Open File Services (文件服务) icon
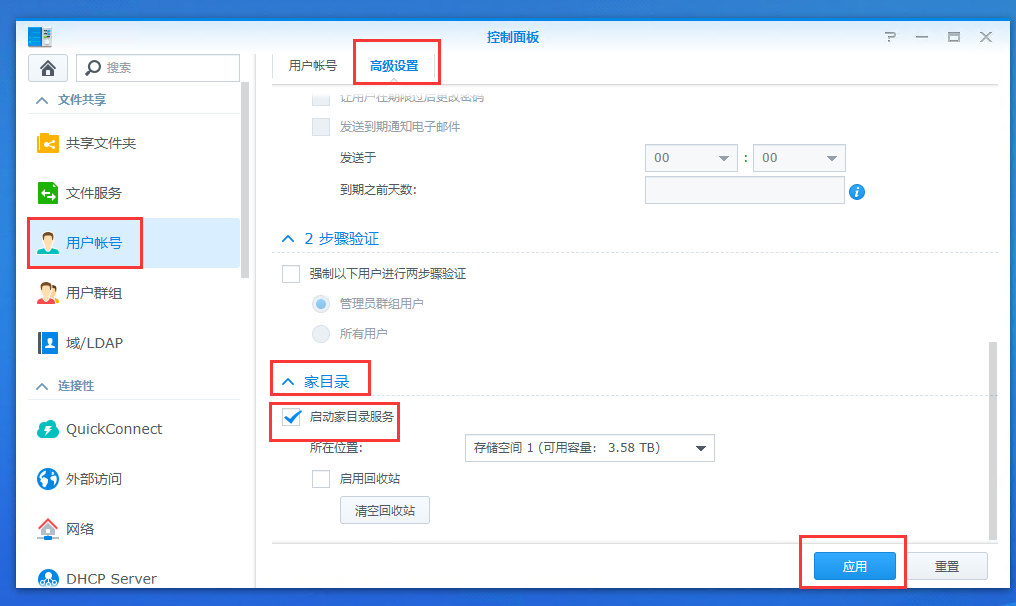 [48, 192]
